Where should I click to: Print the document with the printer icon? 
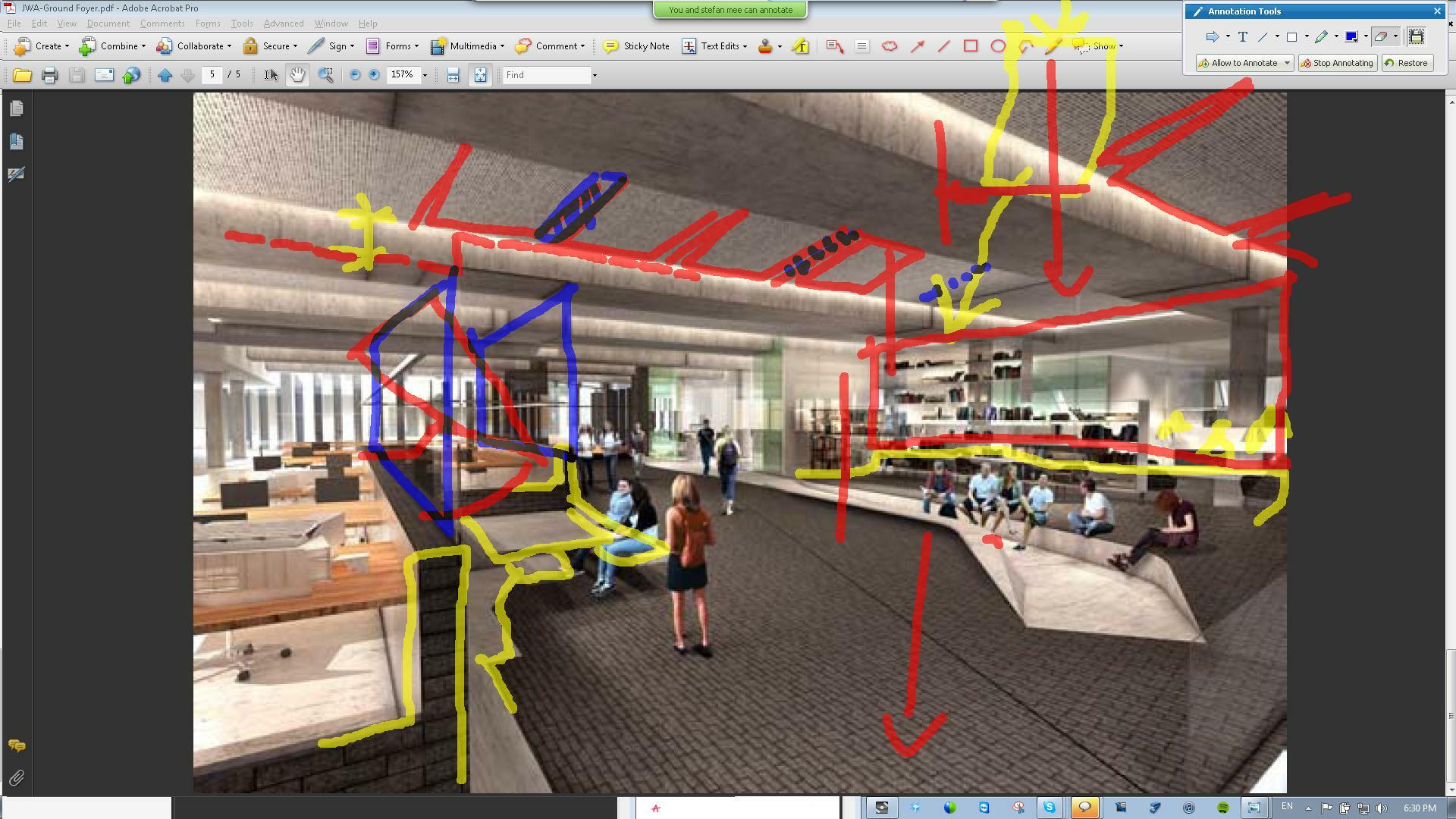coord(49,75)
